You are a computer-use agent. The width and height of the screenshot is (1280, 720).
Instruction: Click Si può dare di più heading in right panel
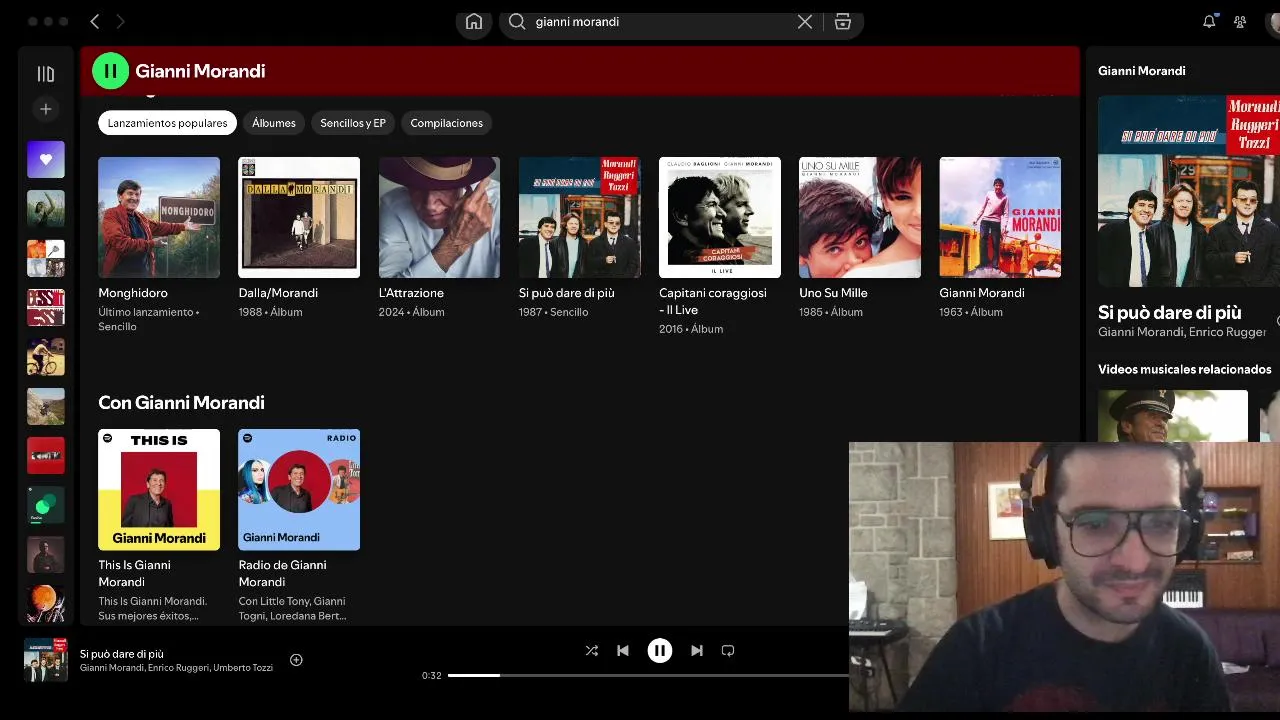click(1169, 313)
